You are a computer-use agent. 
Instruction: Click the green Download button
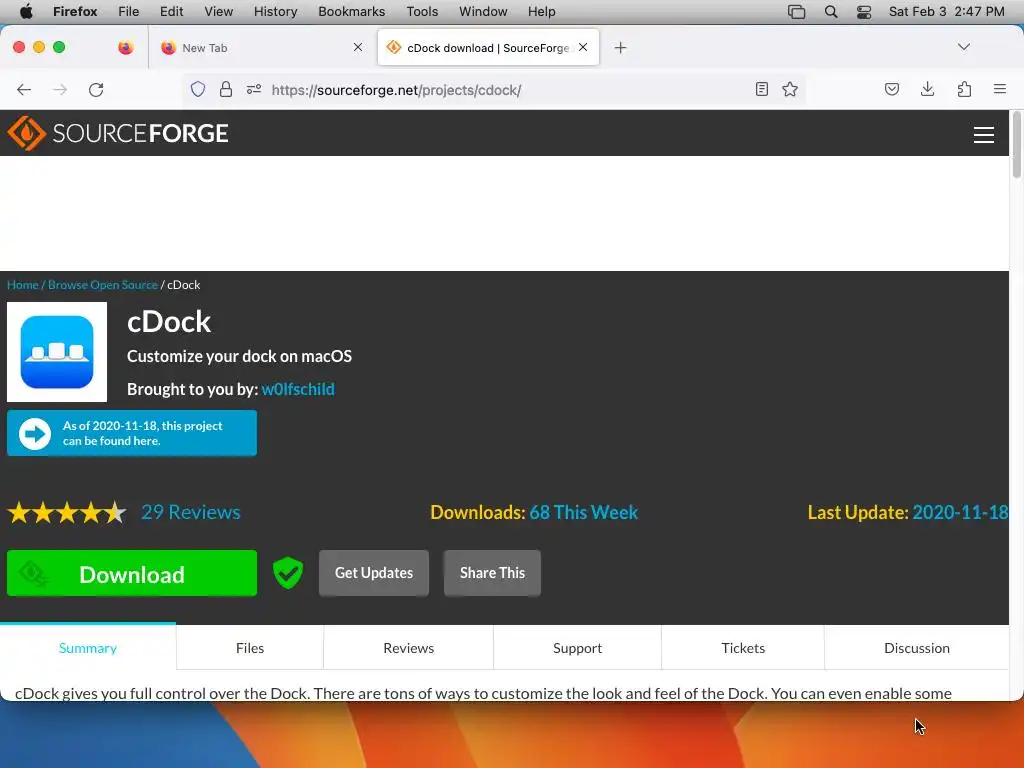(x=132, y=573)
